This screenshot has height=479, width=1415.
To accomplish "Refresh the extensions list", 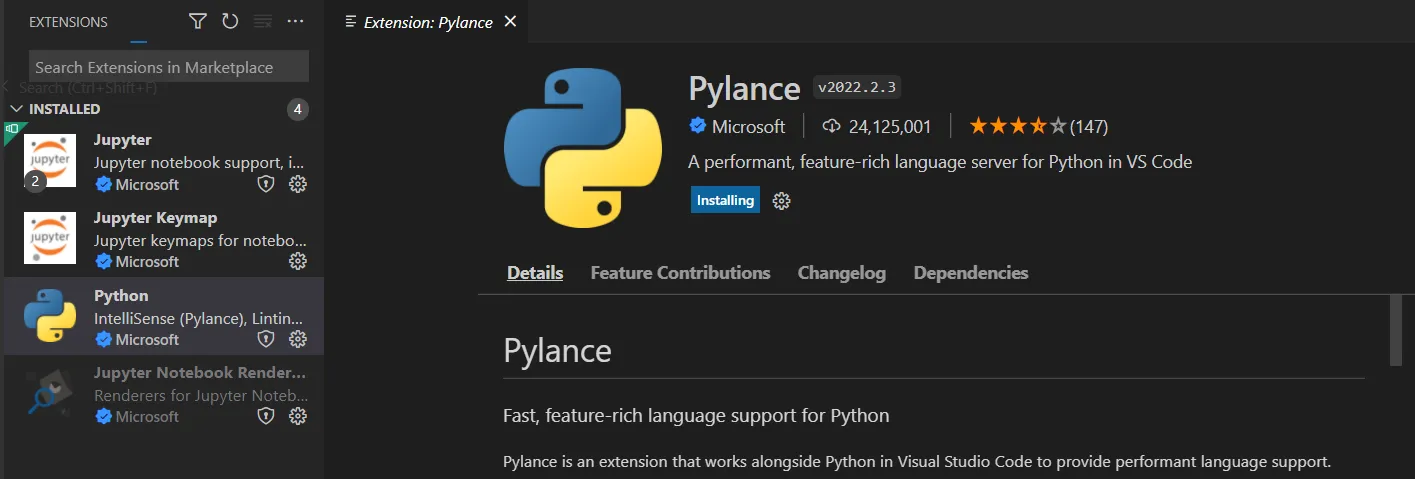I will point(230,21).
